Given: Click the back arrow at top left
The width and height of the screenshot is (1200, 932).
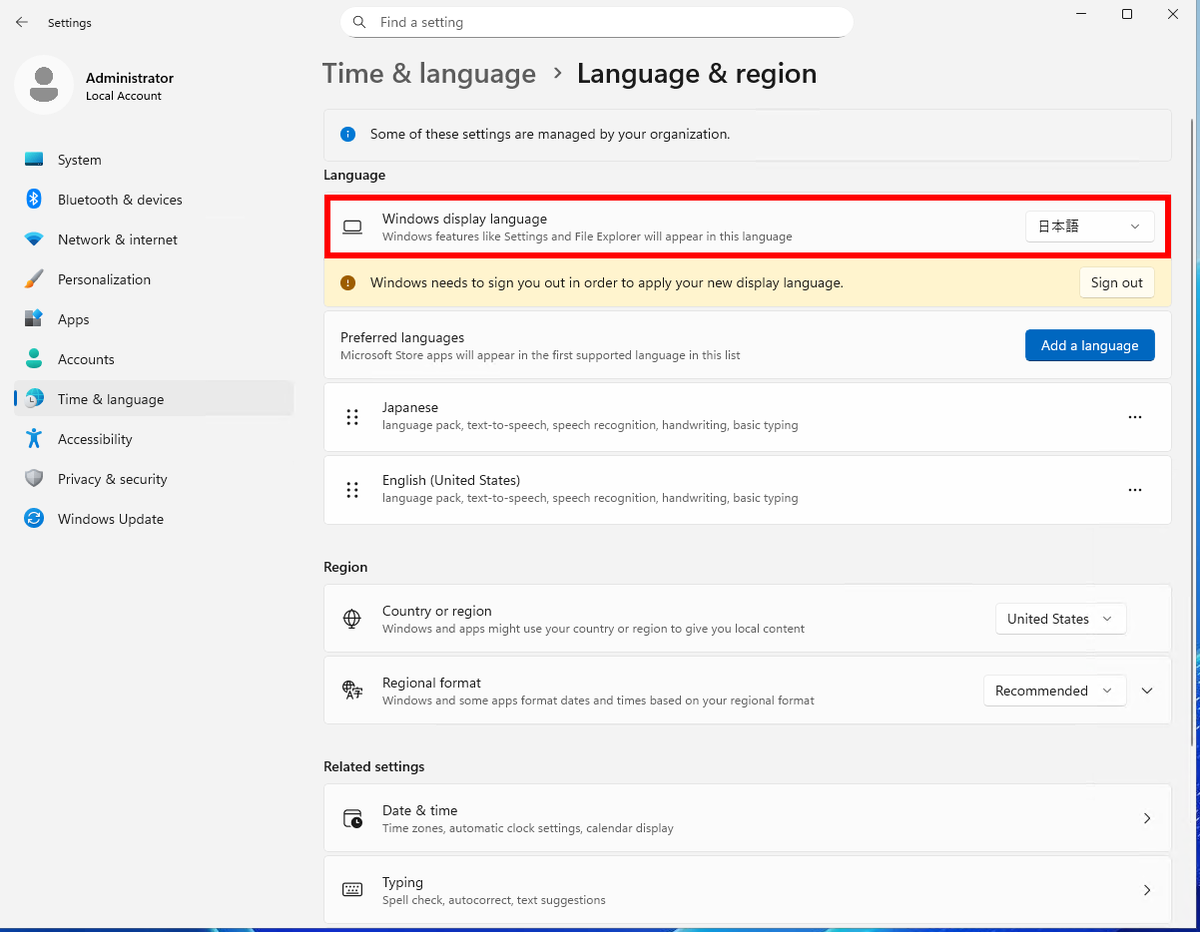Looking at the screenshot, I should click(x=21, y=22).
